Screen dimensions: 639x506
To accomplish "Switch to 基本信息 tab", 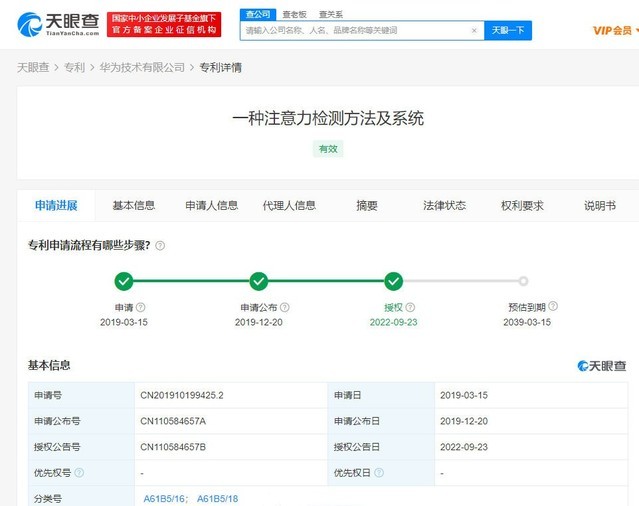I will pyautogui.click(x=134, y=206).
